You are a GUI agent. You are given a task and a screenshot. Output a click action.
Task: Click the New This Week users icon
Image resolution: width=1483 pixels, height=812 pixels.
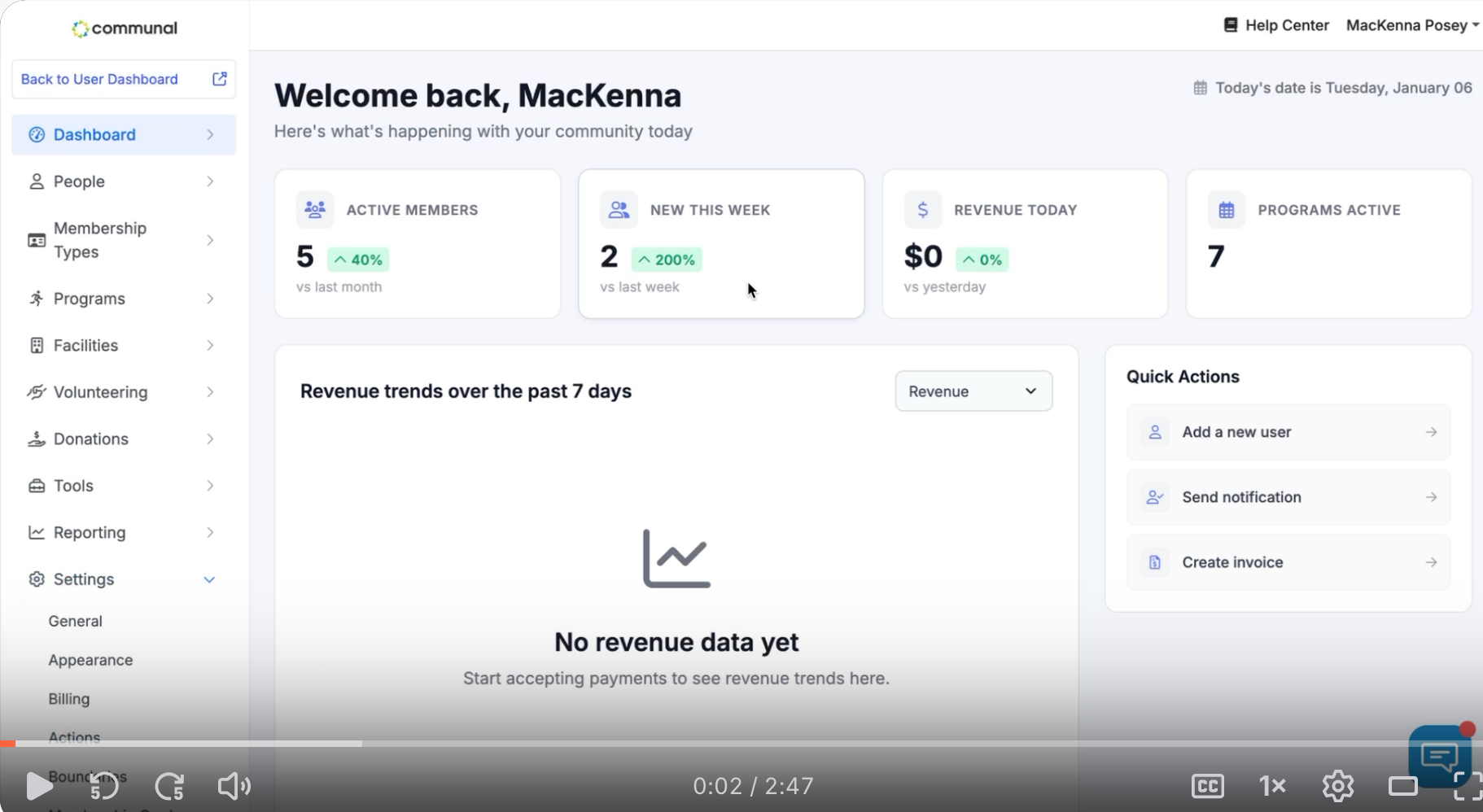(619, 209)
